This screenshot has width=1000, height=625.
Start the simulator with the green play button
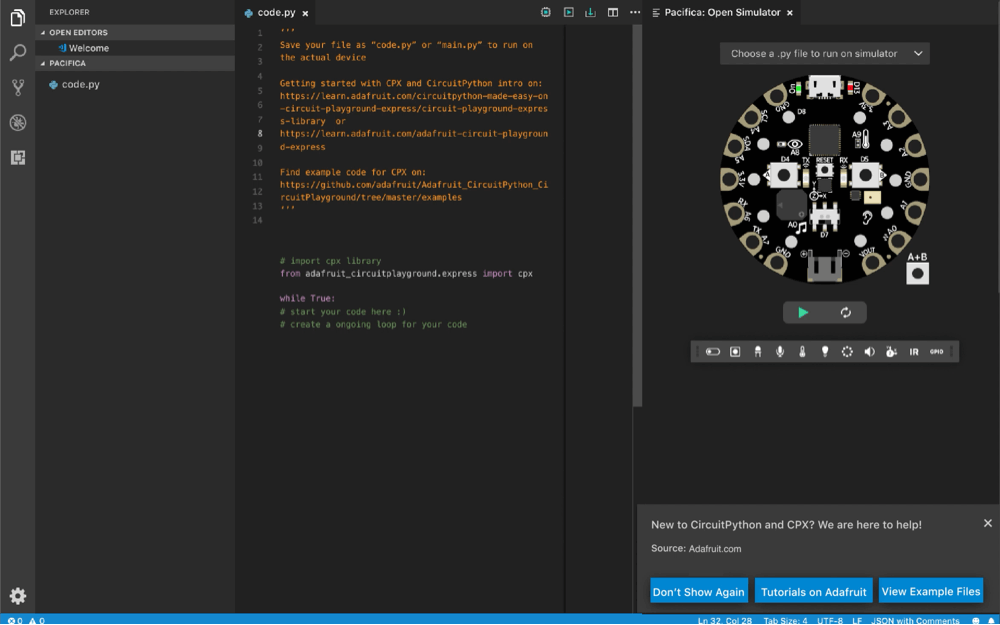pos(804,312)
